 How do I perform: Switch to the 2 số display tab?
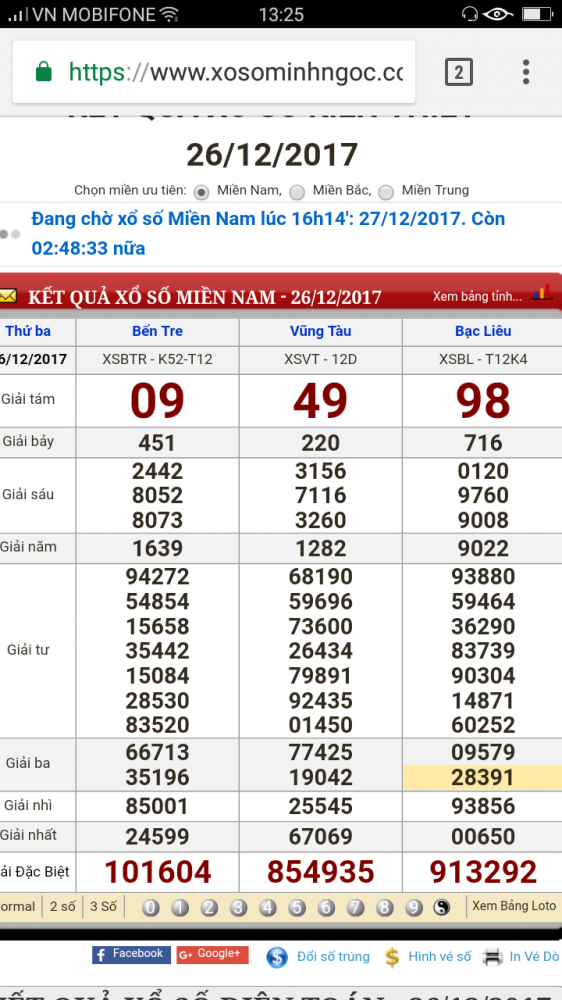63,906
